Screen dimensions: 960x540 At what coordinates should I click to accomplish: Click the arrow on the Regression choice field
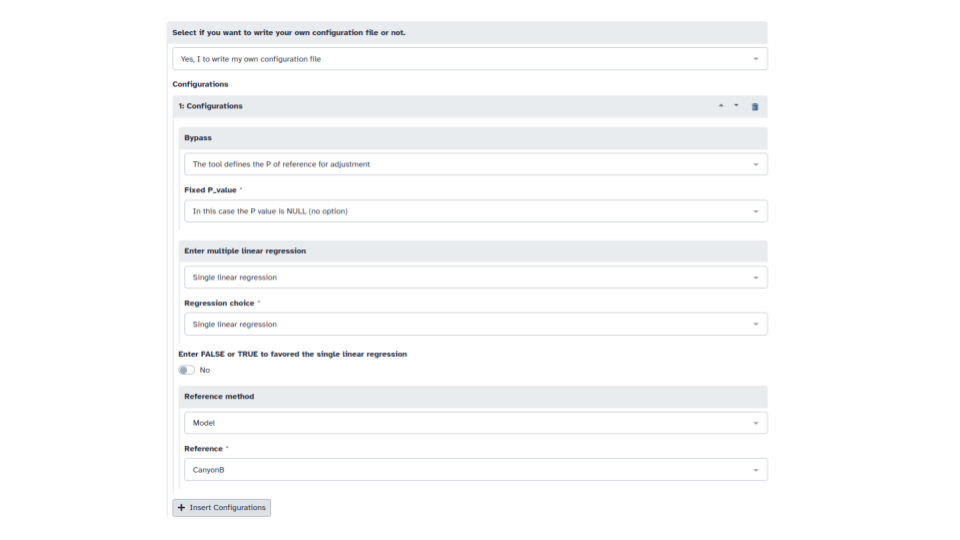[x=756, y=324]
